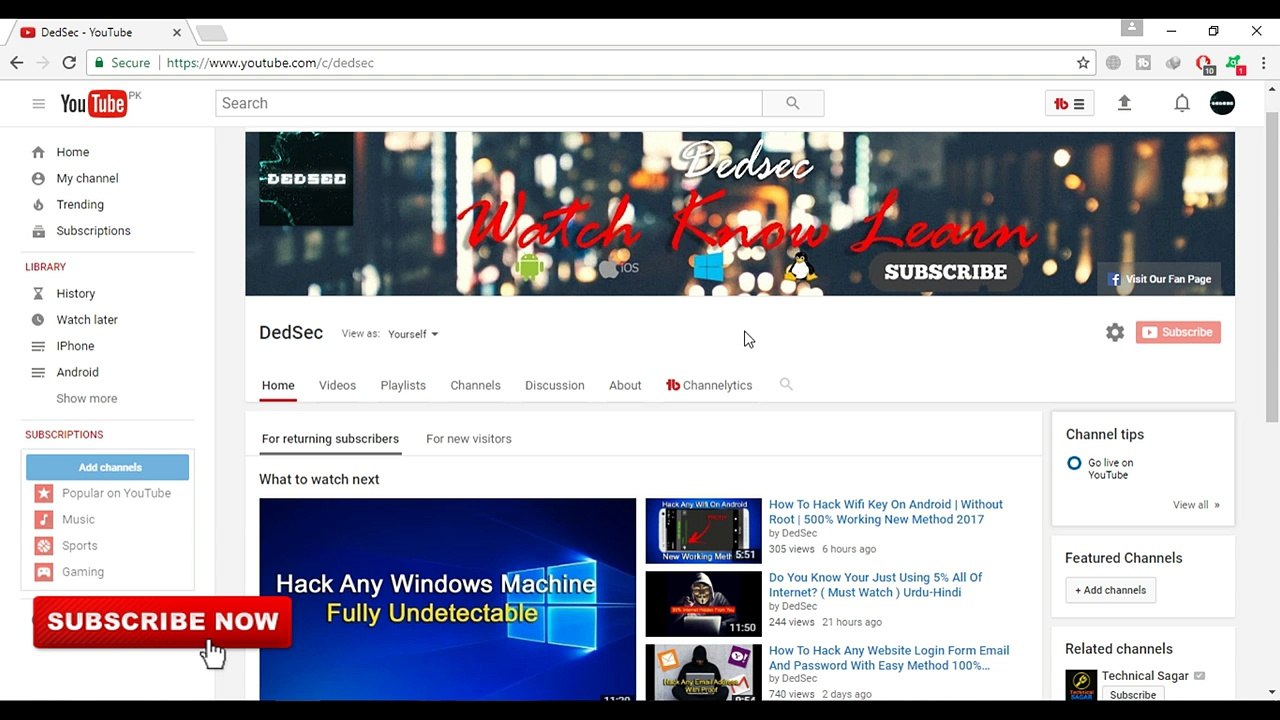
Task: Open the iPhone playlist in the sidebar
Action: coord(75,346)
